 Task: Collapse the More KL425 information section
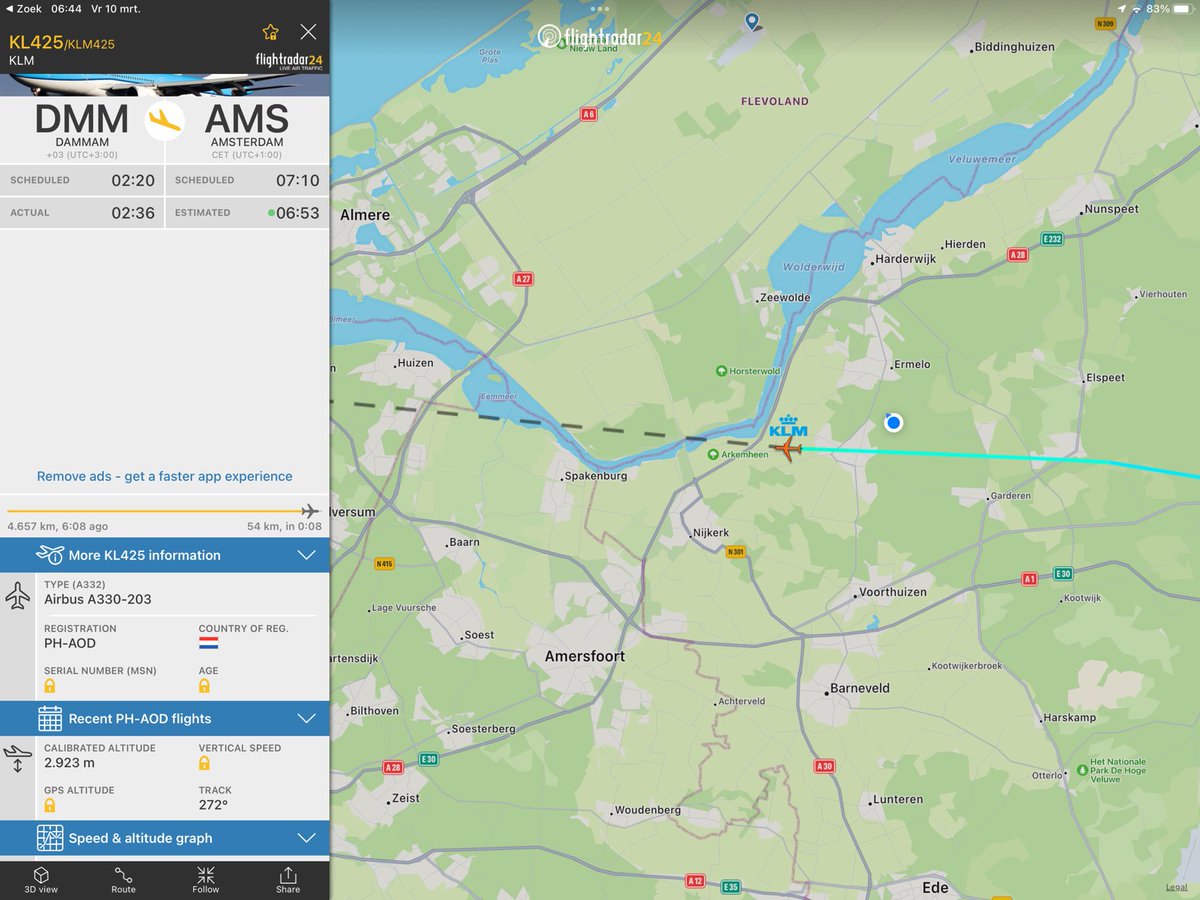307,555
